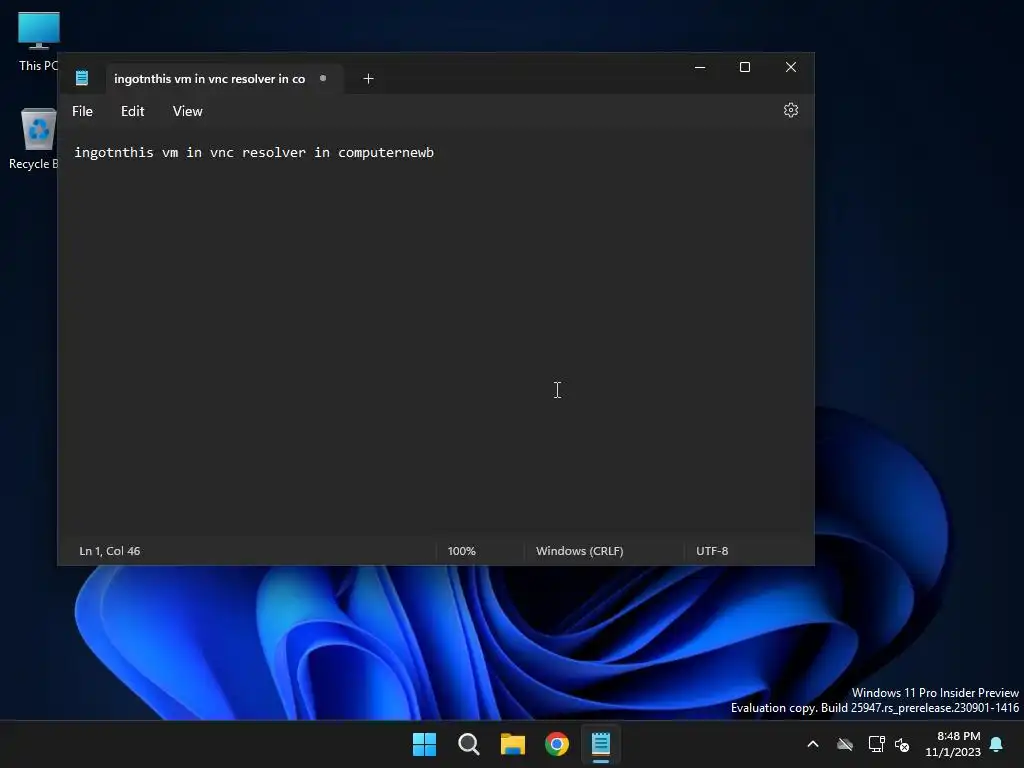Click the 100% zoom level in status bar
The height and width of the screenshot is (768, 1024).
[462, 551]
